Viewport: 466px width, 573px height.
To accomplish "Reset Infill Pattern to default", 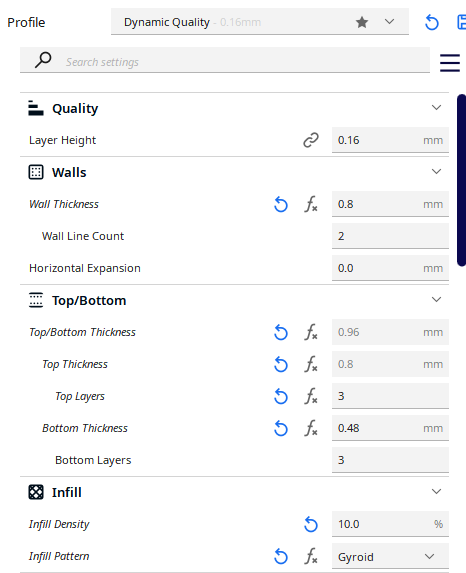I will (281, 557).
